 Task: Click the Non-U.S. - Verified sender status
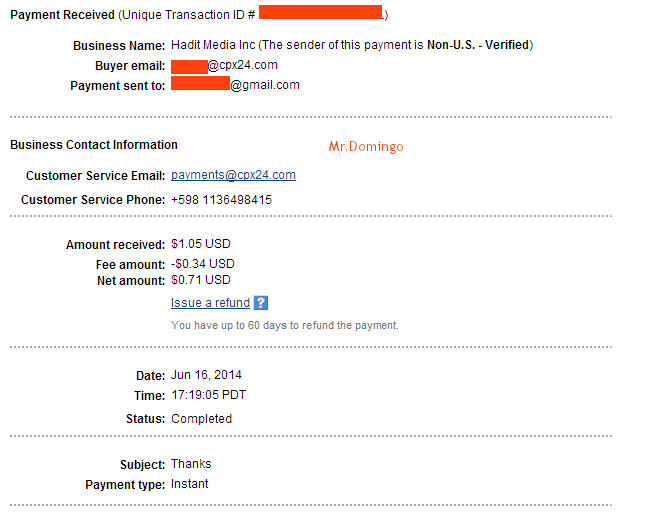pyautogui.click(x=478, y=45)
